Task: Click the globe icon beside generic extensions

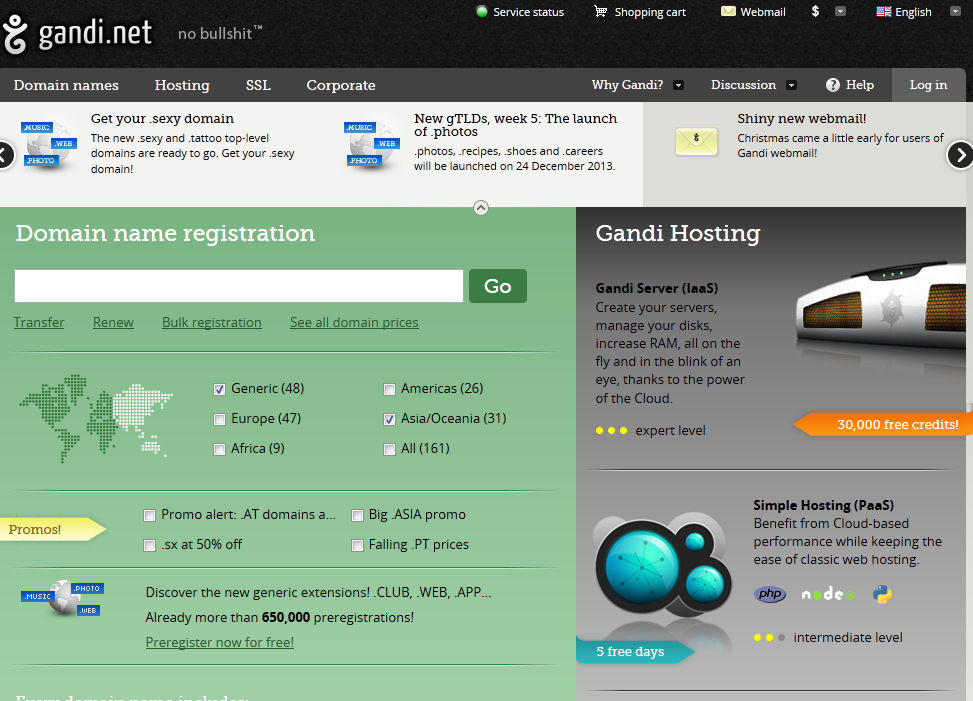Action: [x=63, y=598]
